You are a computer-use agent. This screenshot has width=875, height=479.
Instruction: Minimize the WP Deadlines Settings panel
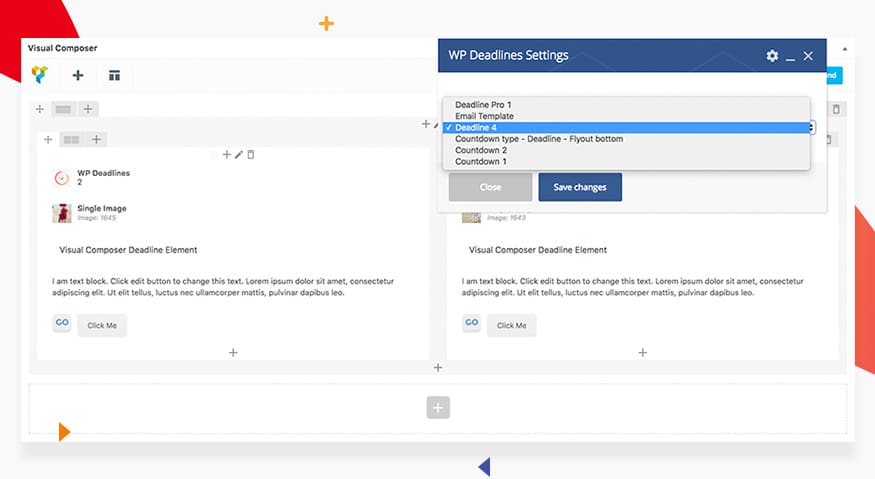(790, 59)
